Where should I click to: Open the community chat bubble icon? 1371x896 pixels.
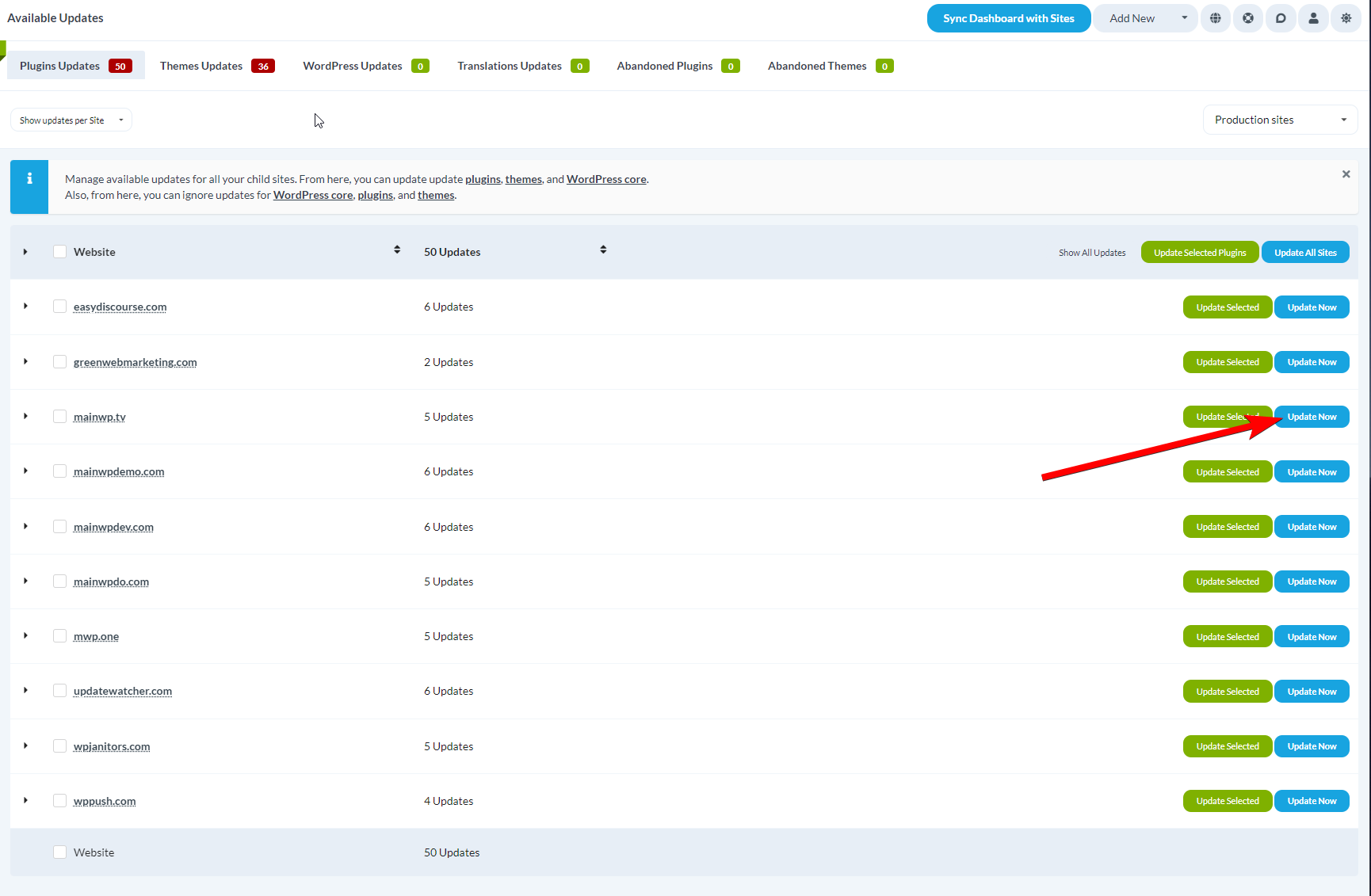point(1281,17)
